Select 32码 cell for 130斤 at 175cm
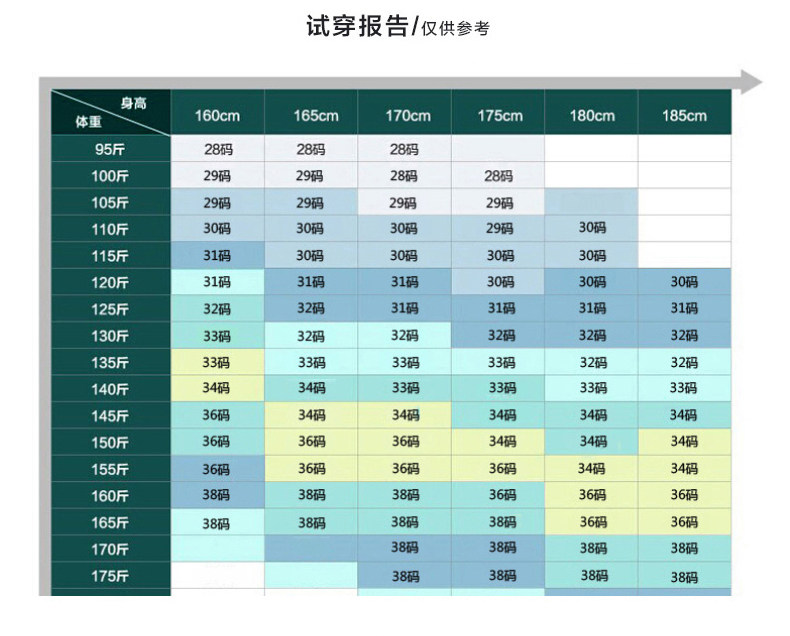The width and height of the screenshot is (790, 636). pyautogui.click(x=498, y=335)
